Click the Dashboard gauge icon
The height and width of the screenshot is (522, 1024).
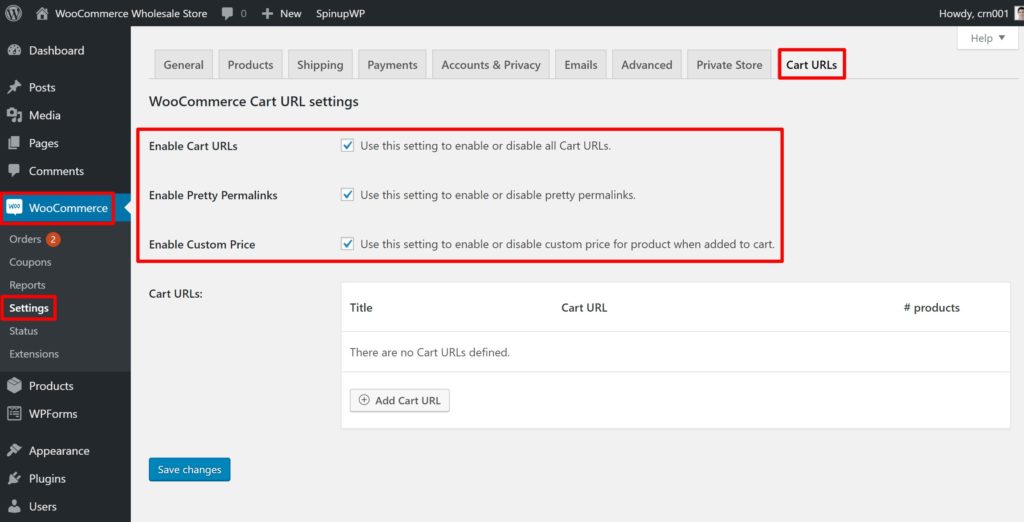(14, 50)
